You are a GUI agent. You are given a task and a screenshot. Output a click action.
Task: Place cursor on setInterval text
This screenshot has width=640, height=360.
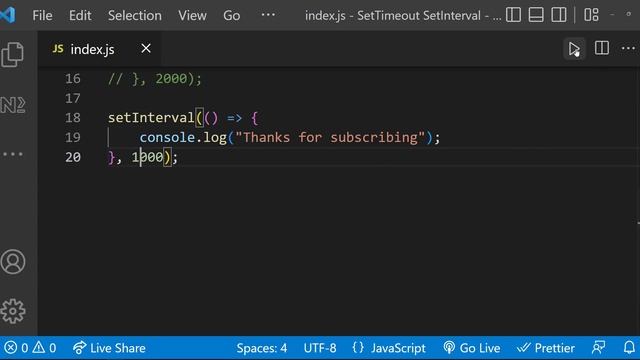click(x=151, y=118)
